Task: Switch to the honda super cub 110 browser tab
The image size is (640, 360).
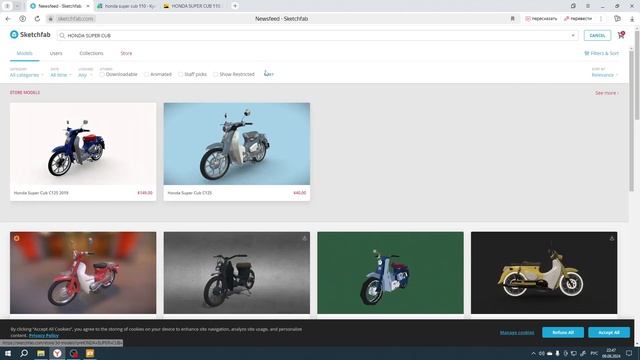Action: 127,6
